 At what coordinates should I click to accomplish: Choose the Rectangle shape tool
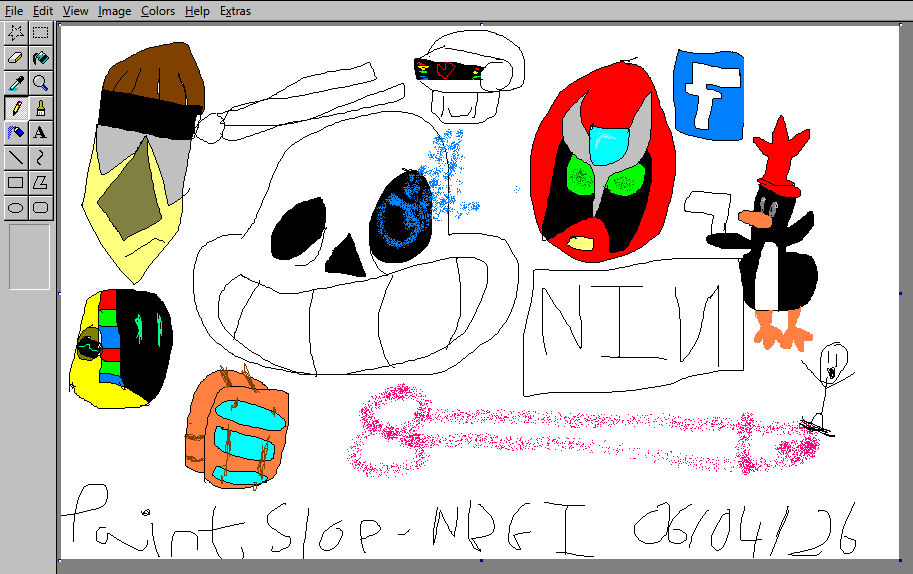tap(16, 183)
